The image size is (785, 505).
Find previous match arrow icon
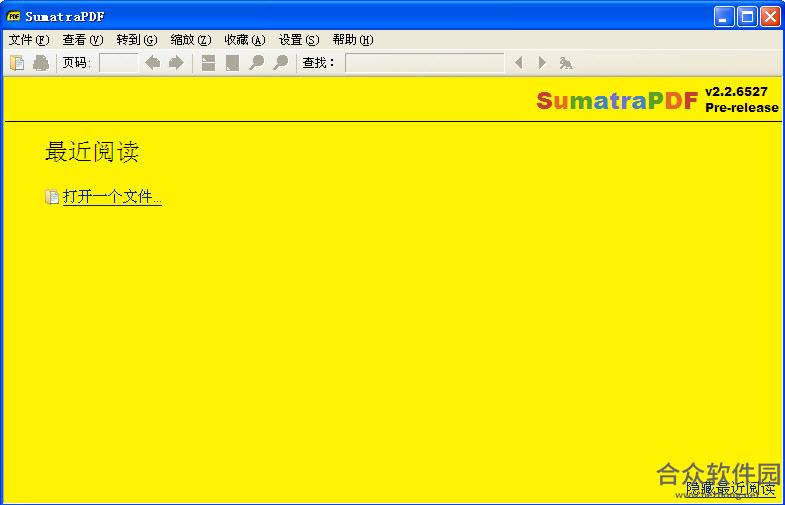click(x=519, y=63)
